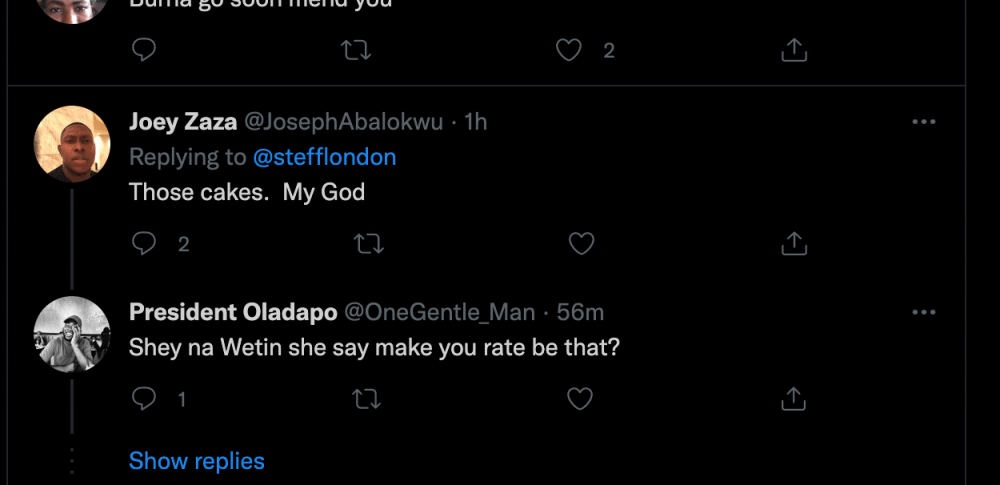Share Joey Zaza's tweet

[793, 243]
